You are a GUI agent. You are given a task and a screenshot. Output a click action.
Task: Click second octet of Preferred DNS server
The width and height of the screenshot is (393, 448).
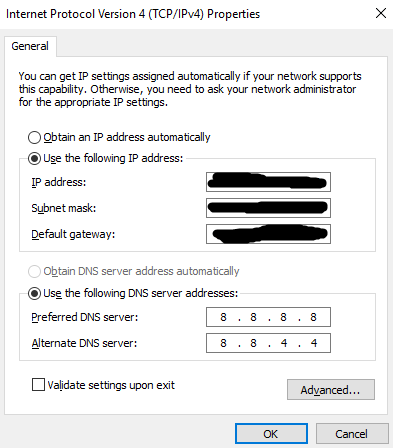(253, 317)
